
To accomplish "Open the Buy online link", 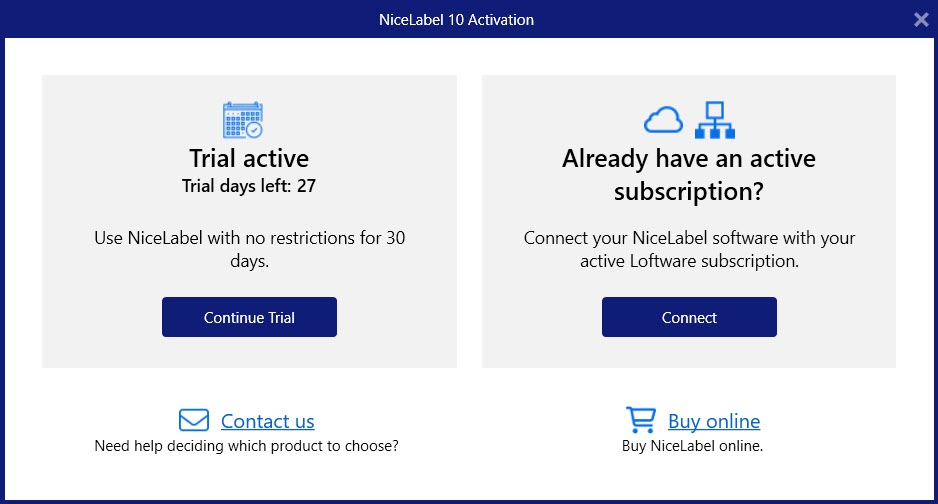I will 714,421.
